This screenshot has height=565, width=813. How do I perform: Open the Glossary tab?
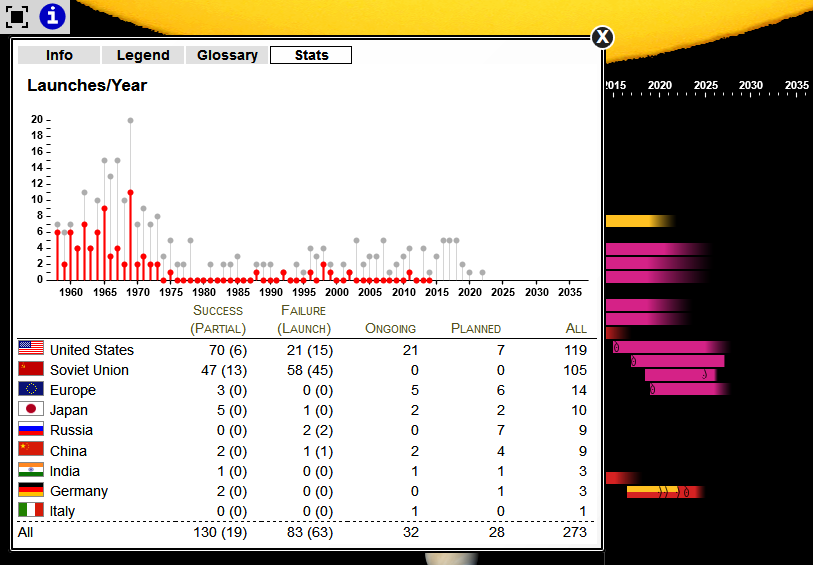(x=227, y=55)
